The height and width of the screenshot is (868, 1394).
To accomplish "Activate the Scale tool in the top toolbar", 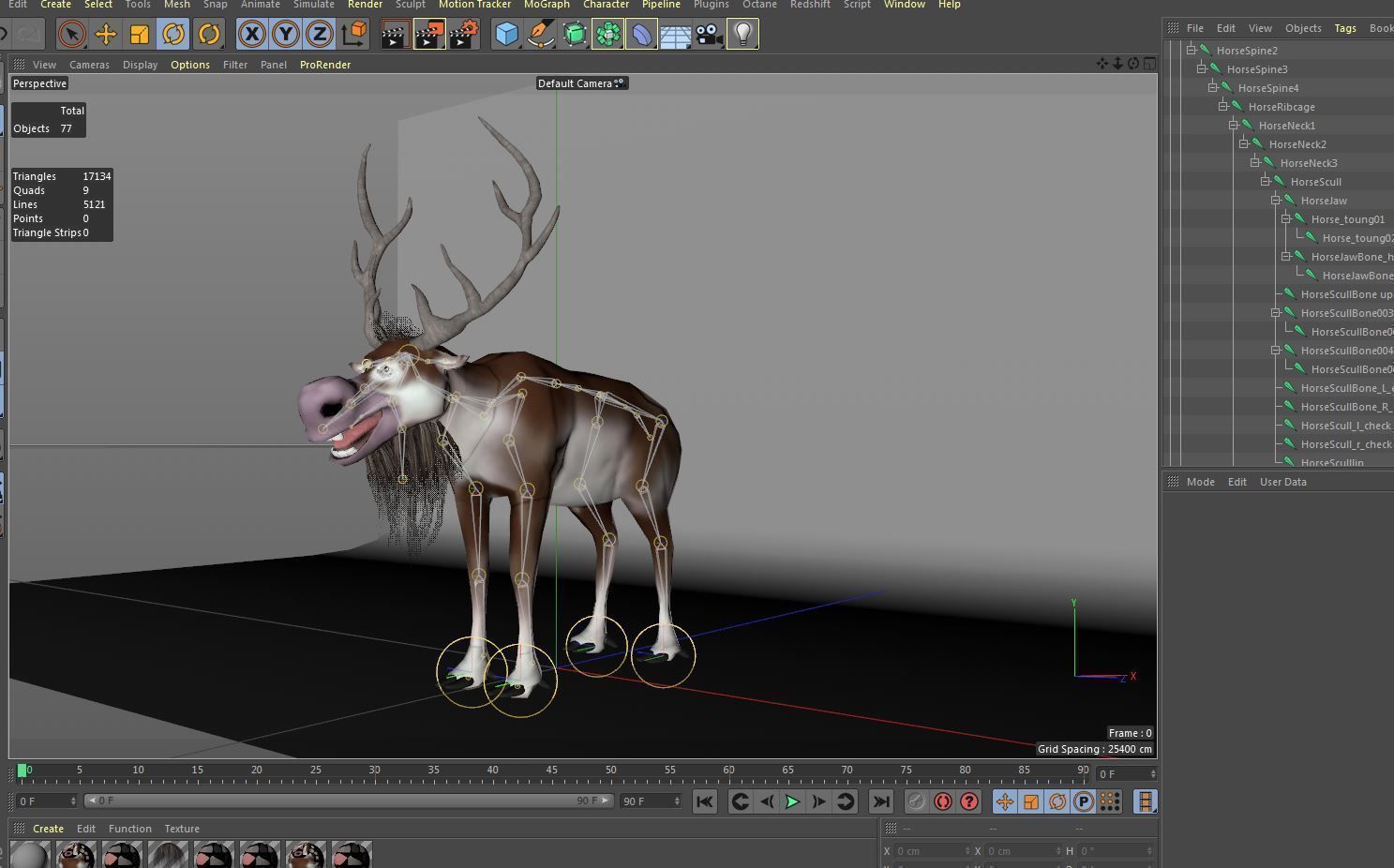I will point(140,35).
